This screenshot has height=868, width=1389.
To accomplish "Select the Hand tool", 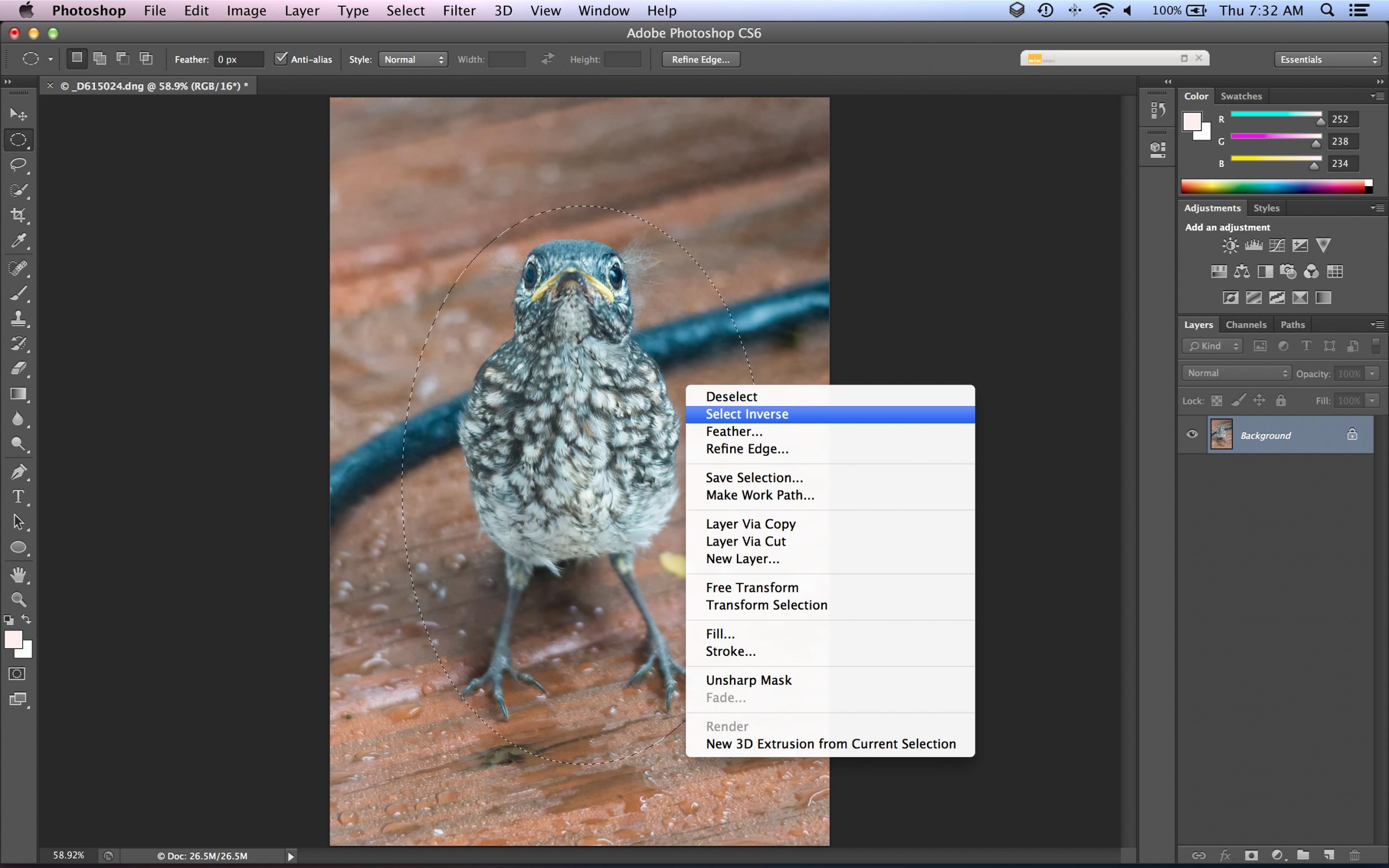I will [18, 574].
